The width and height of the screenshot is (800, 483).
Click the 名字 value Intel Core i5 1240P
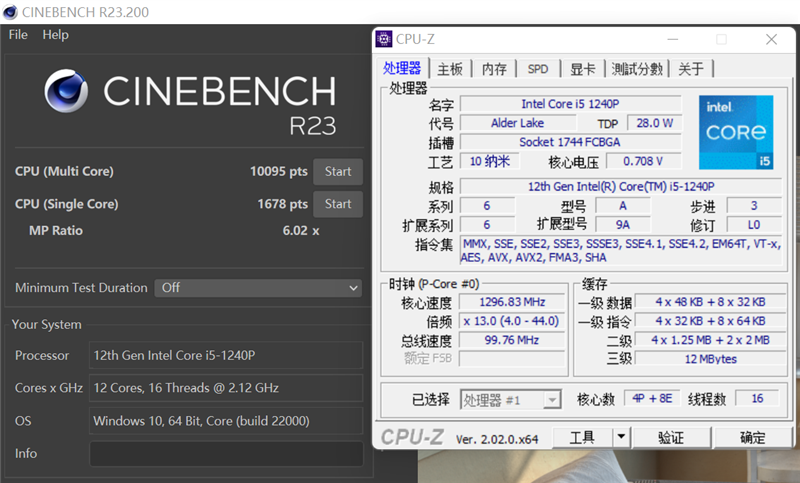[x=570, y=104]
